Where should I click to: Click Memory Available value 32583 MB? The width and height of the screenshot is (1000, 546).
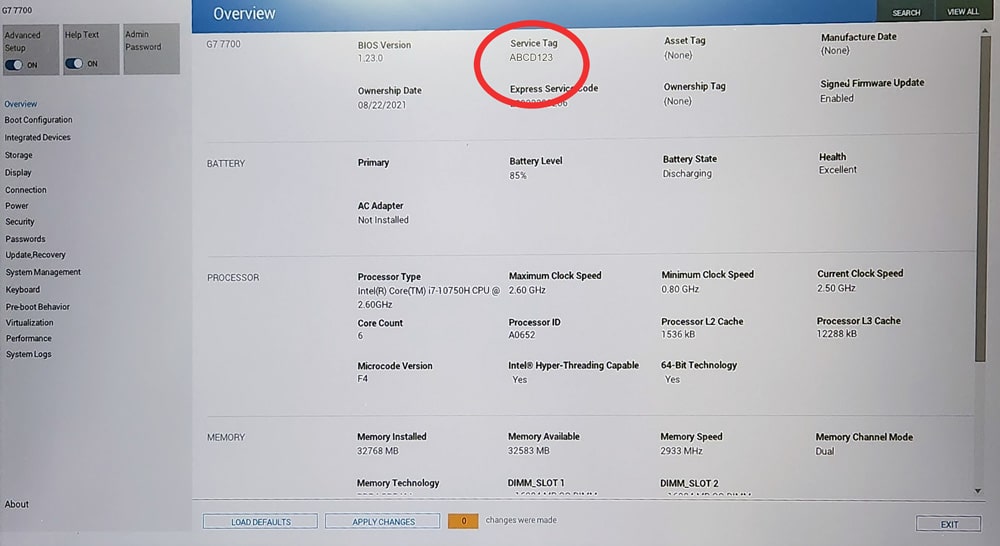pyautogui.click(x=529, y=450)
